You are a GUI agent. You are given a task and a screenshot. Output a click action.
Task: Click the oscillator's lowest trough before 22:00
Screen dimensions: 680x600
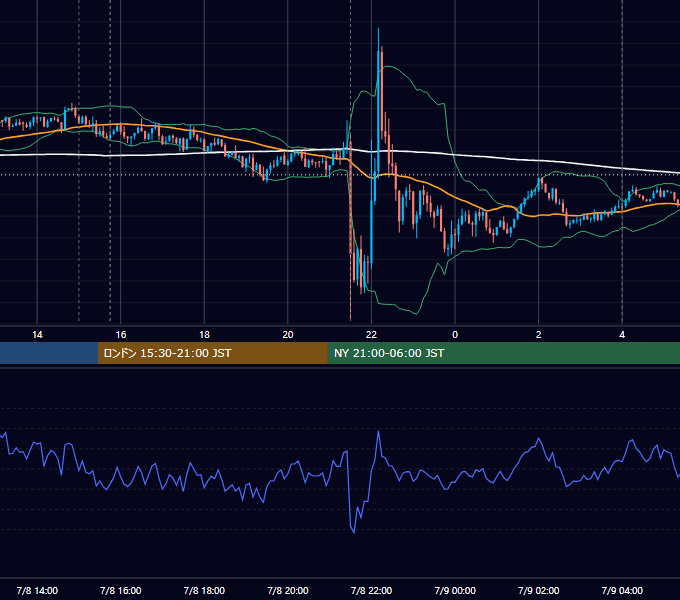pos(354,532)
